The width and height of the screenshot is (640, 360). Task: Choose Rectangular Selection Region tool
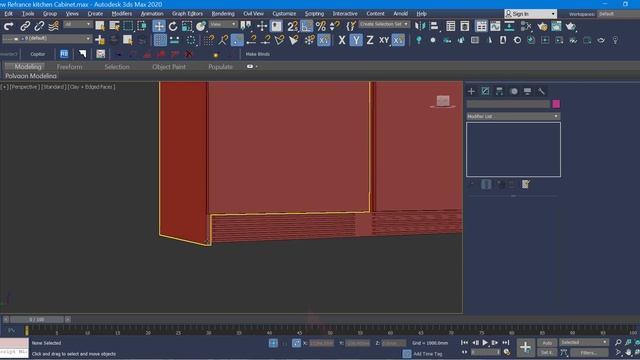tap(128, 27)
